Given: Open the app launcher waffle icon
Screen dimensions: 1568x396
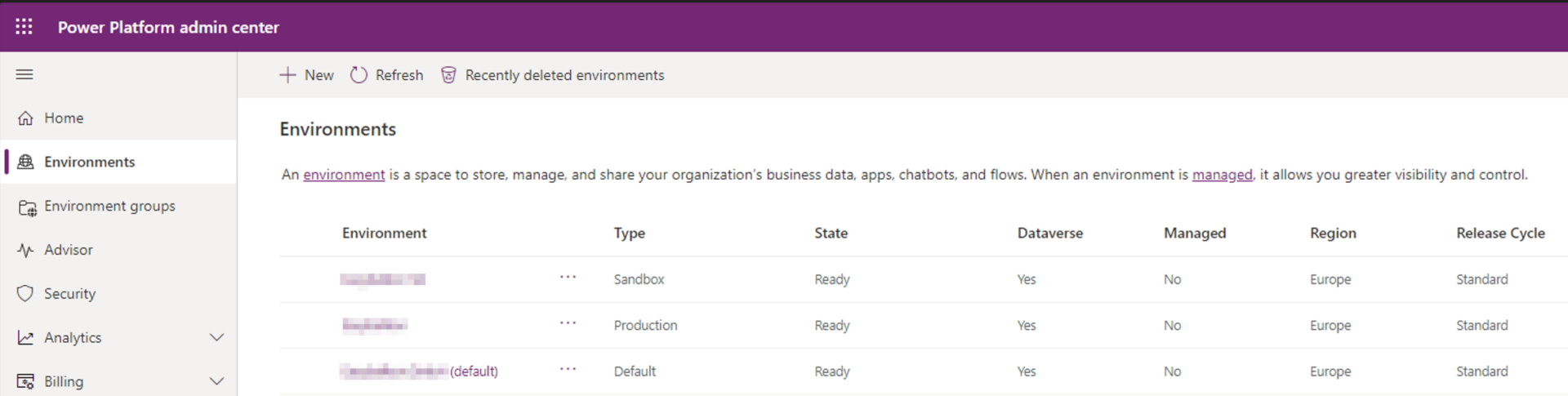Looking at the screenshot, I should (x=24, y=27).
